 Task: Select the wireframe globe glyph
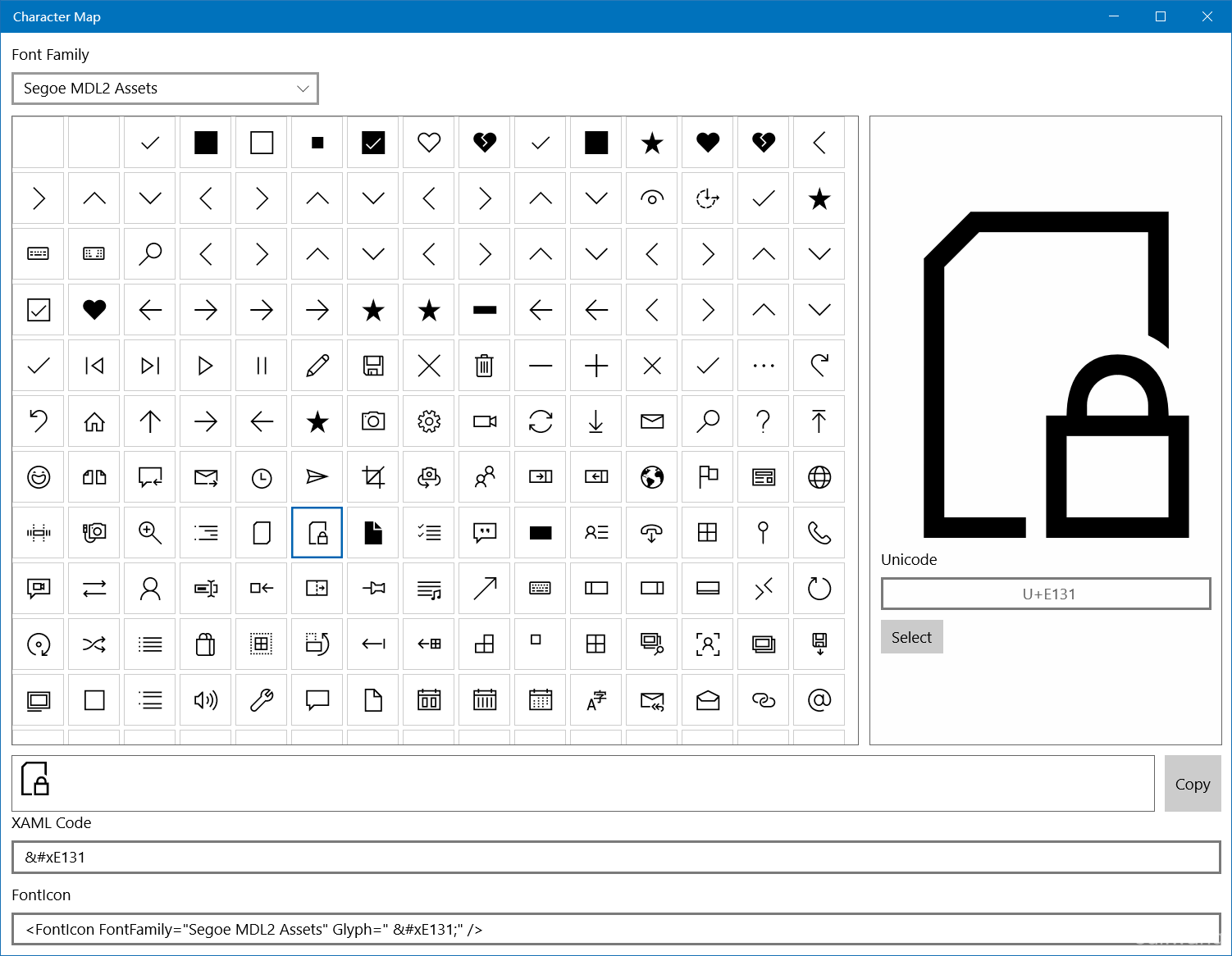tap(819, 477)
